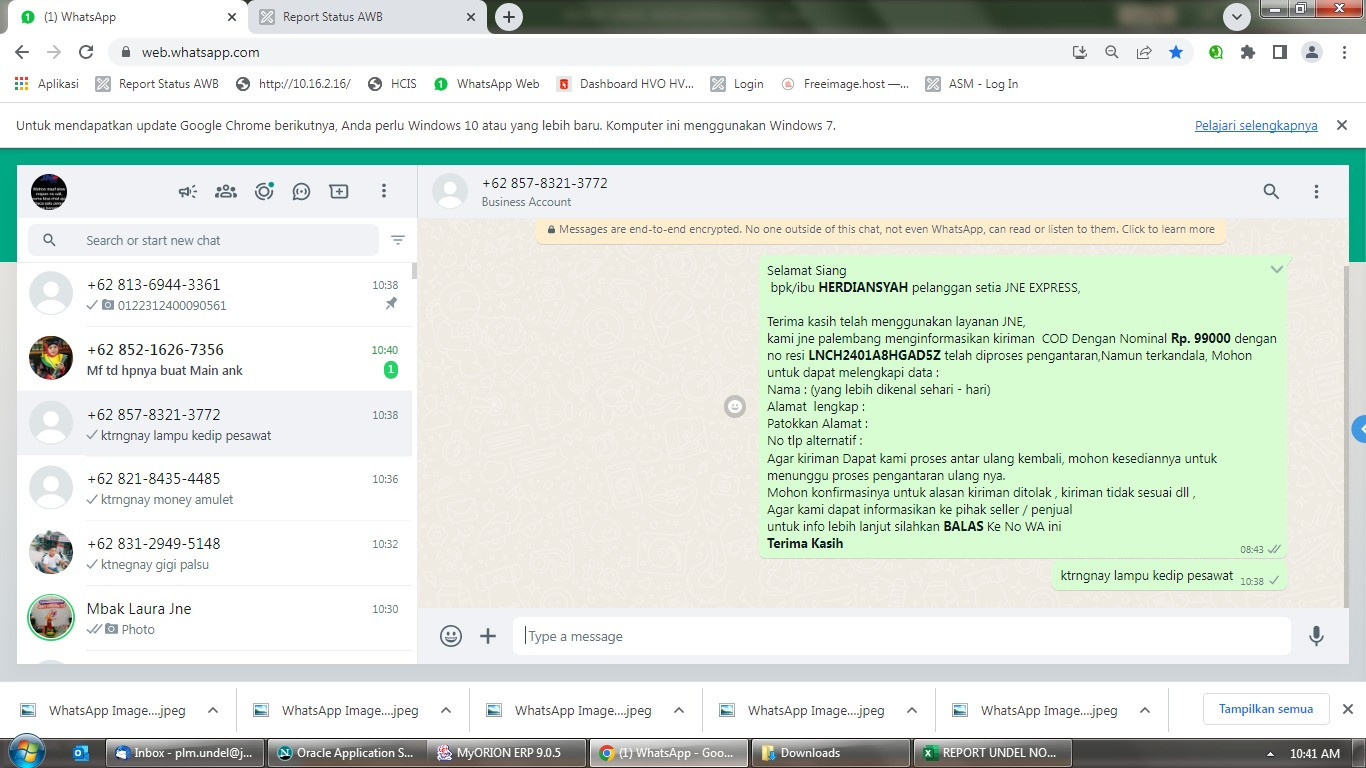Toggle unread chats filter icon
This screenshot has width=1366, height=768.
[x=398, y=240]
